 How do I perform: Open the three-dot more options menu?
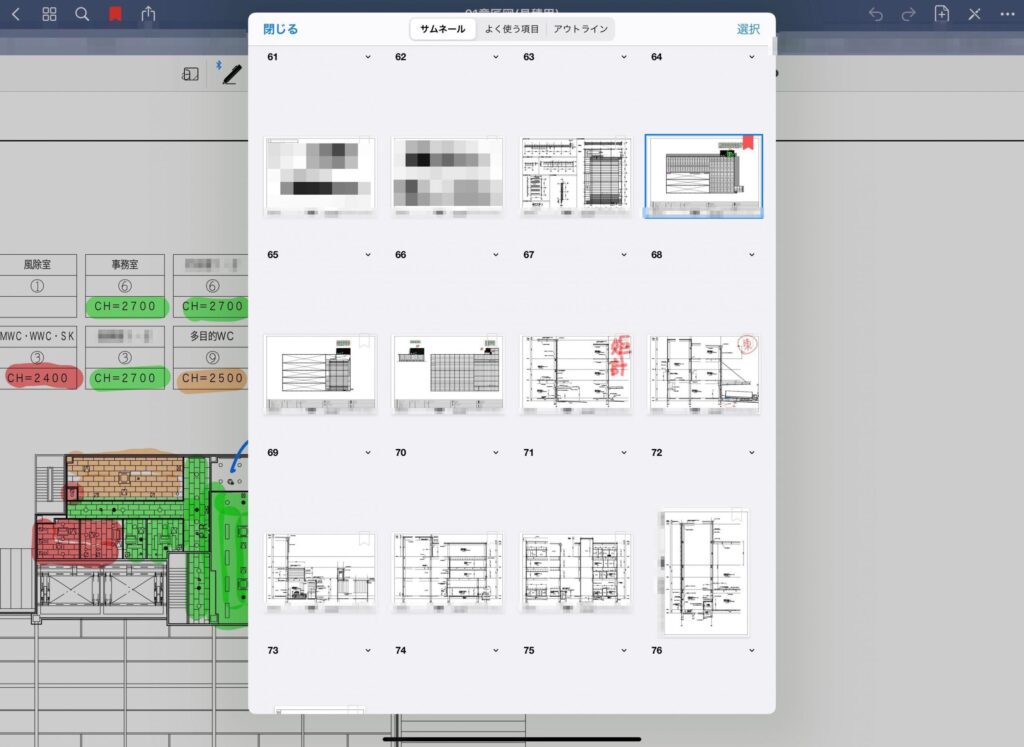coord(1007,14)
